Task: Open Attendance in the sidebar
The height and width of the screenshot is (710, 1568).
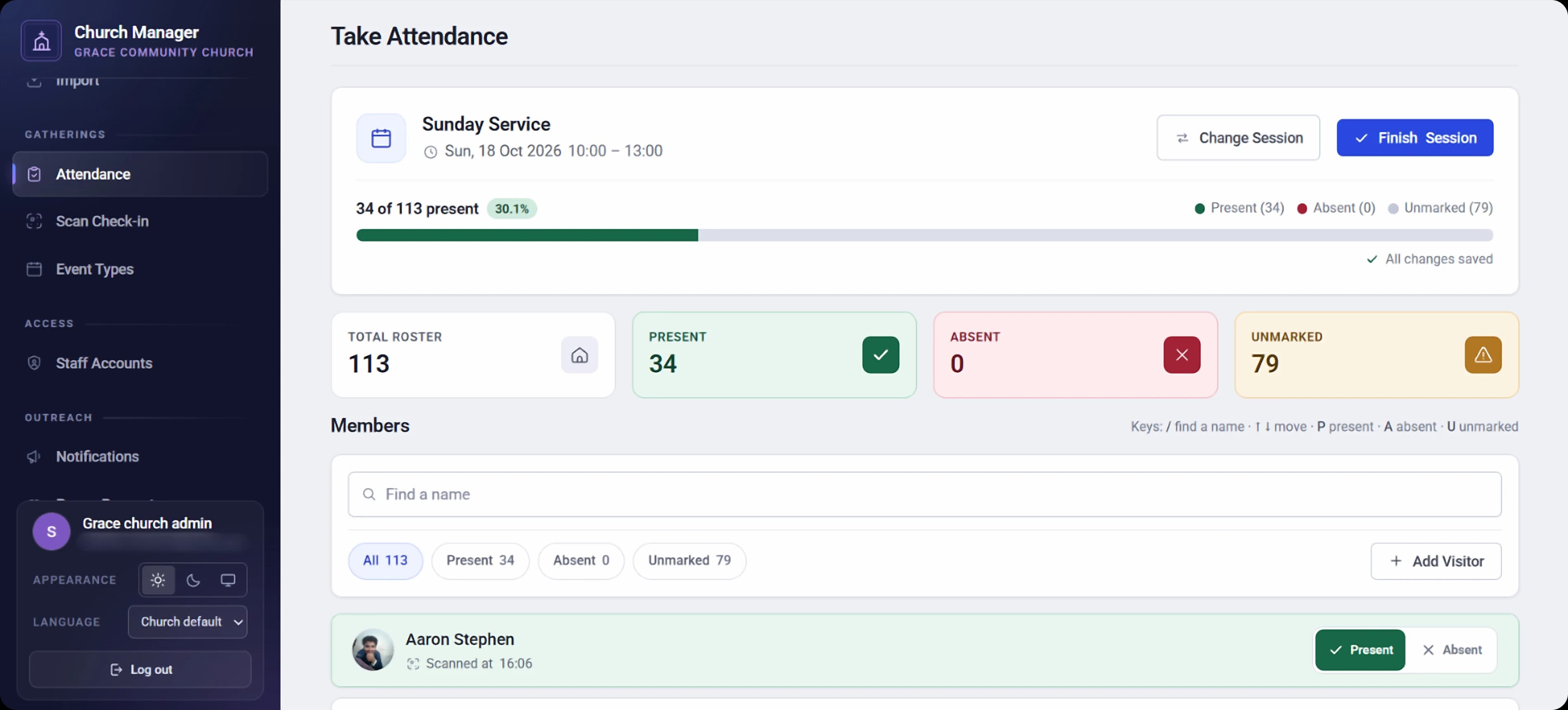Action: [x=140, y=174]
